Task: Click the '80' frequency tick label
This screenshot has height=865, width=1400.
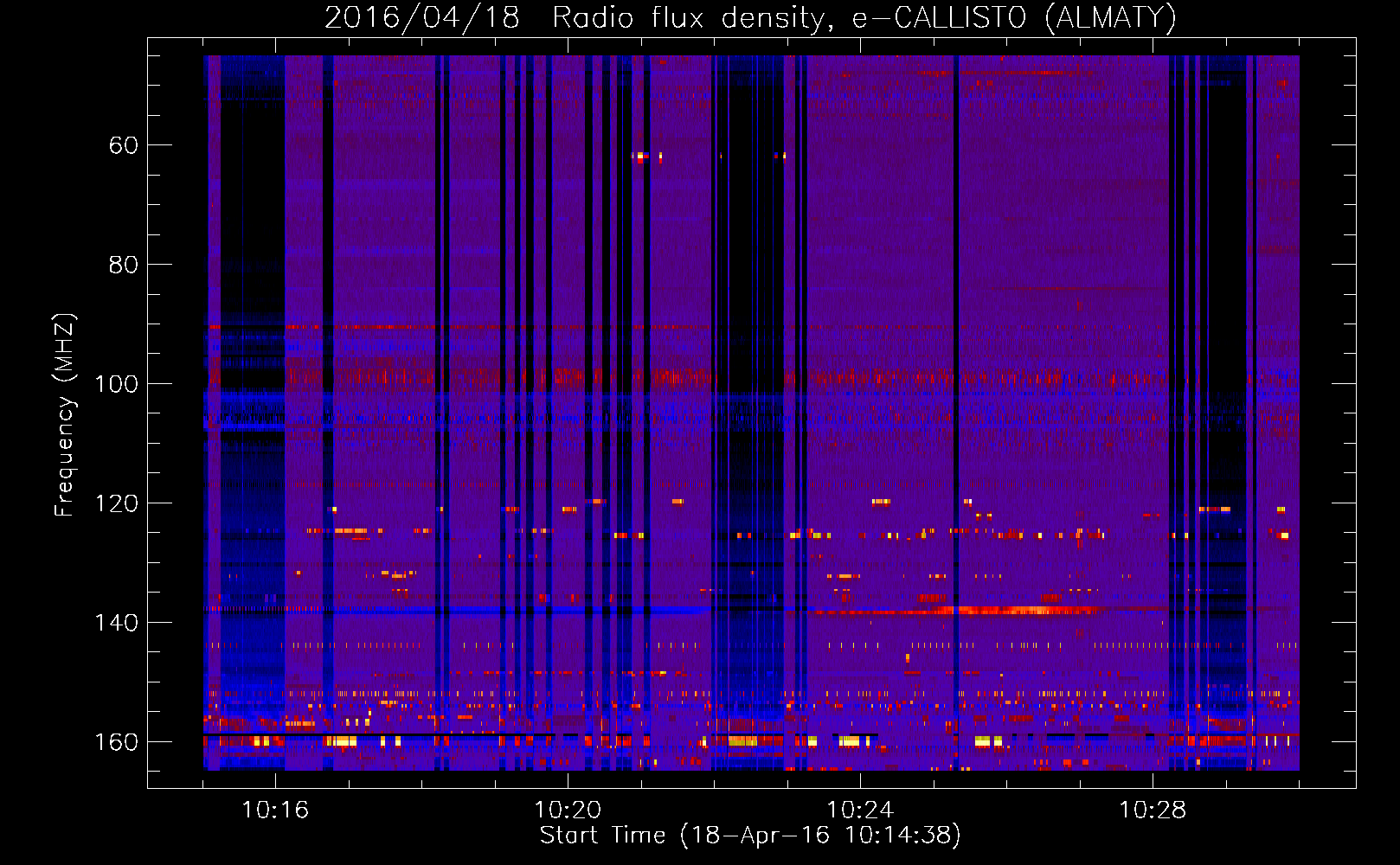Action: pyautogui.click(x=124, y=265)
